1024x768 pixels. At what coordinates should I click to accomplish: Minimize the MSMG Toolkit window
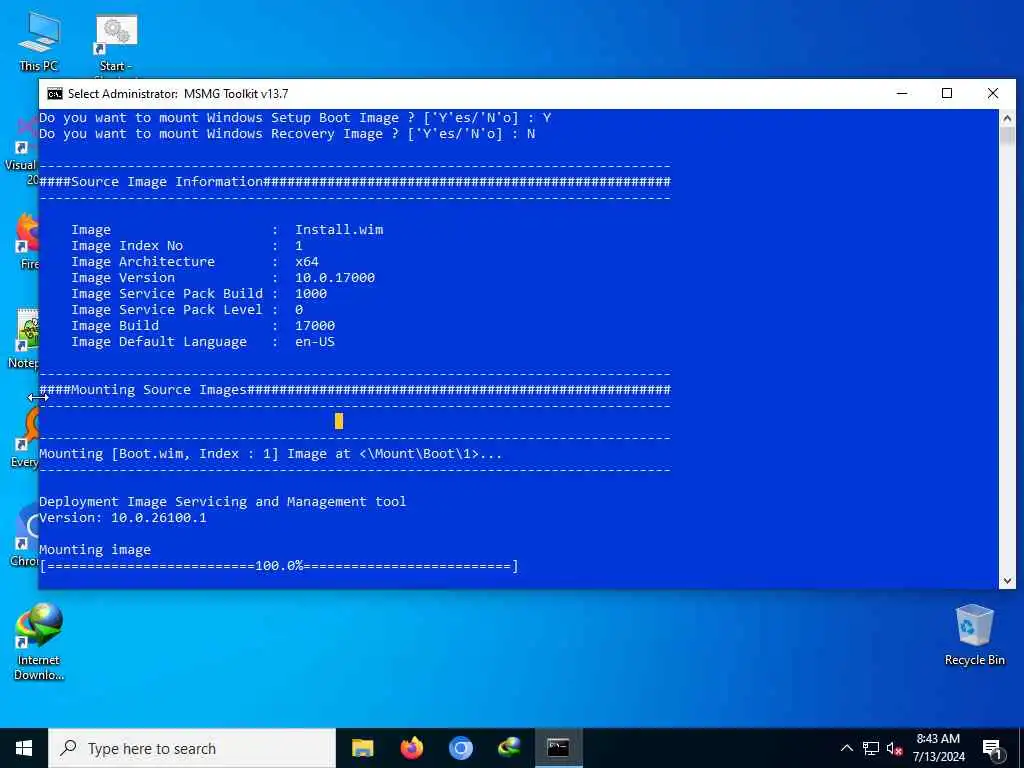point(902,93)
